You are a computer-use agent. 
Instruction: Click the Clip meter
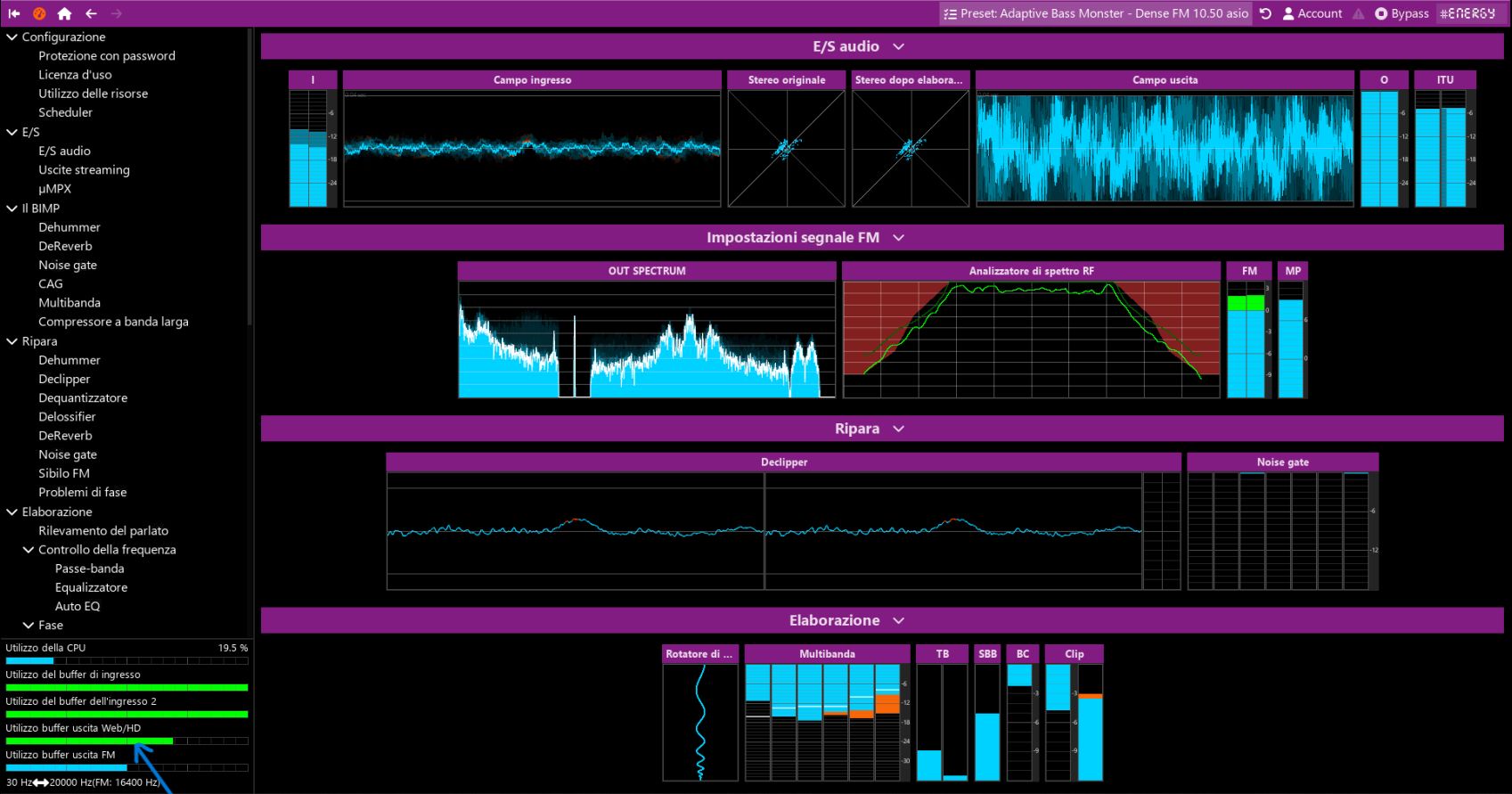click(1075, 722)
